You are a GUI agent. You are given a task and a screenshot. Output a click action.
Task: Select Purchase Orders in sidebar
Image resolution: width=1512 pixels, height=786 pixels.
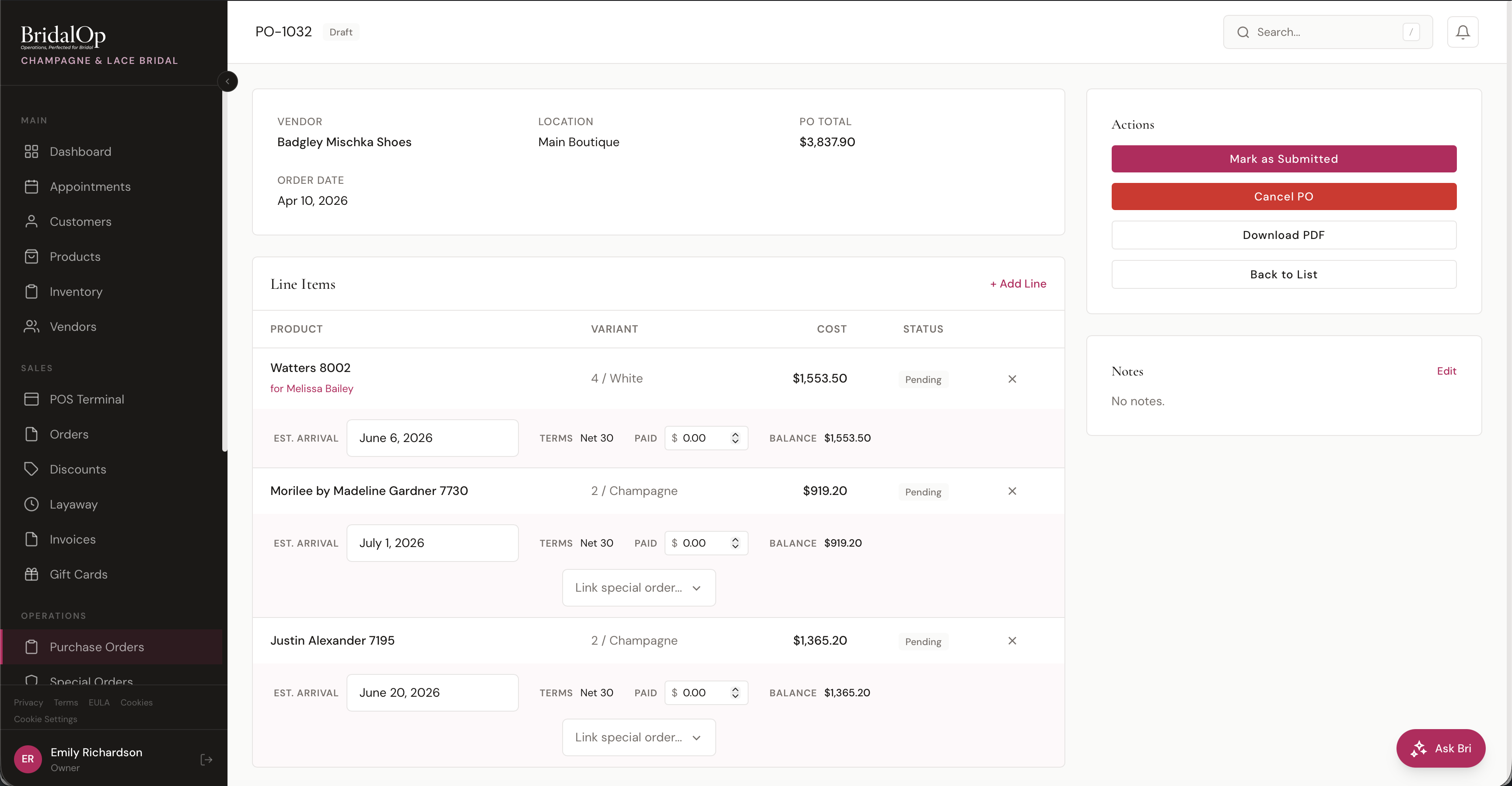pyautogui.click(x=112, y=647)
